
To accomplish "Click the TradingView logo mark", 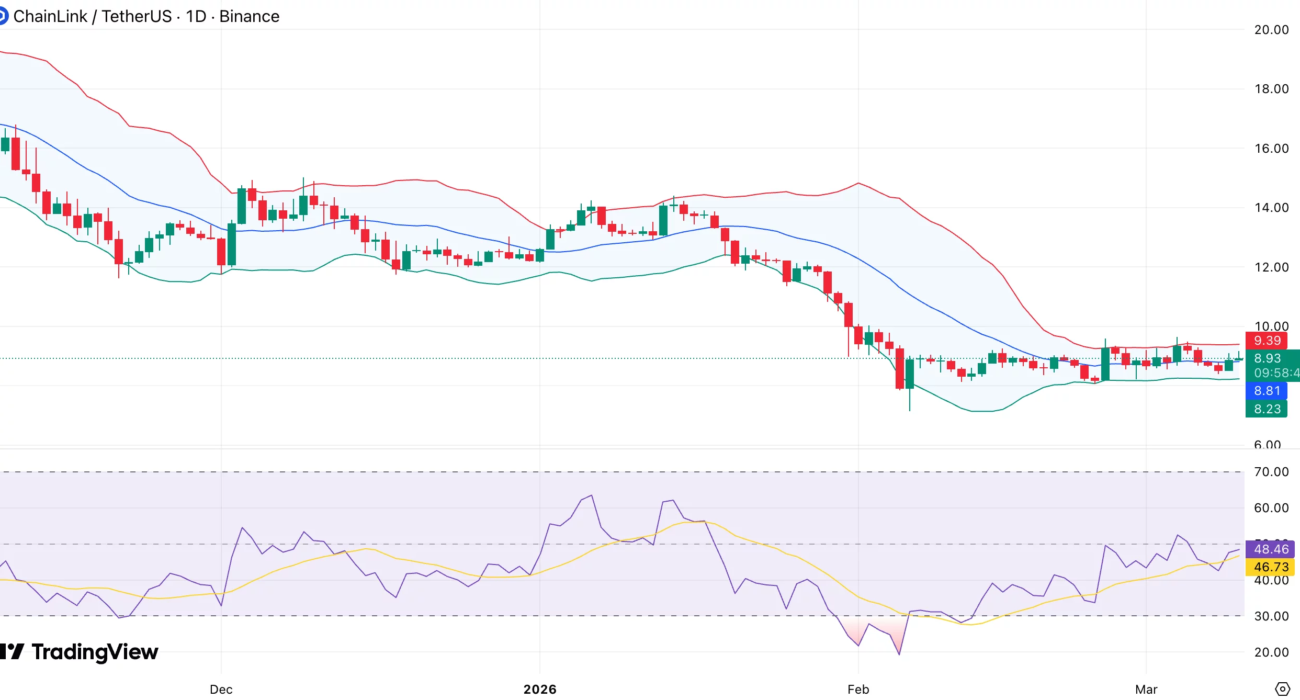I will pos(12,652).
